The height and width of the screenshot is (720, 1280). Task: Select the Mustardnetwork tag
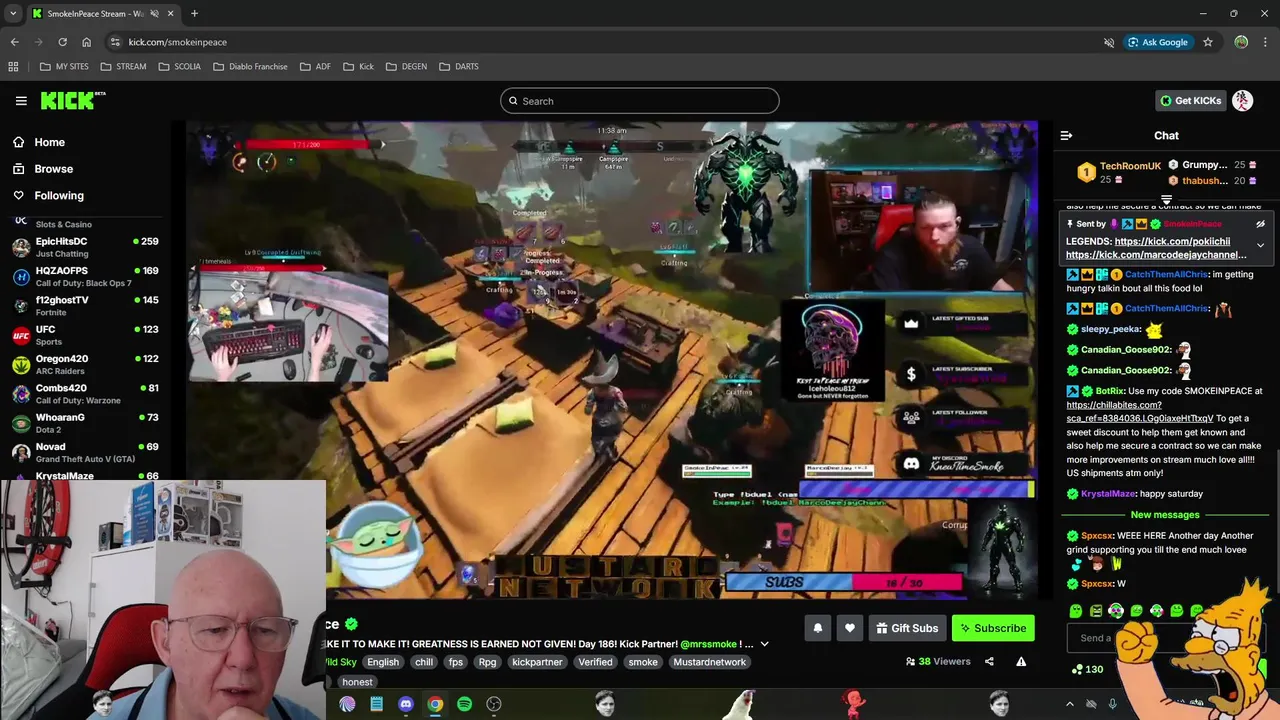pyautogui.click(x=709, y=662)
